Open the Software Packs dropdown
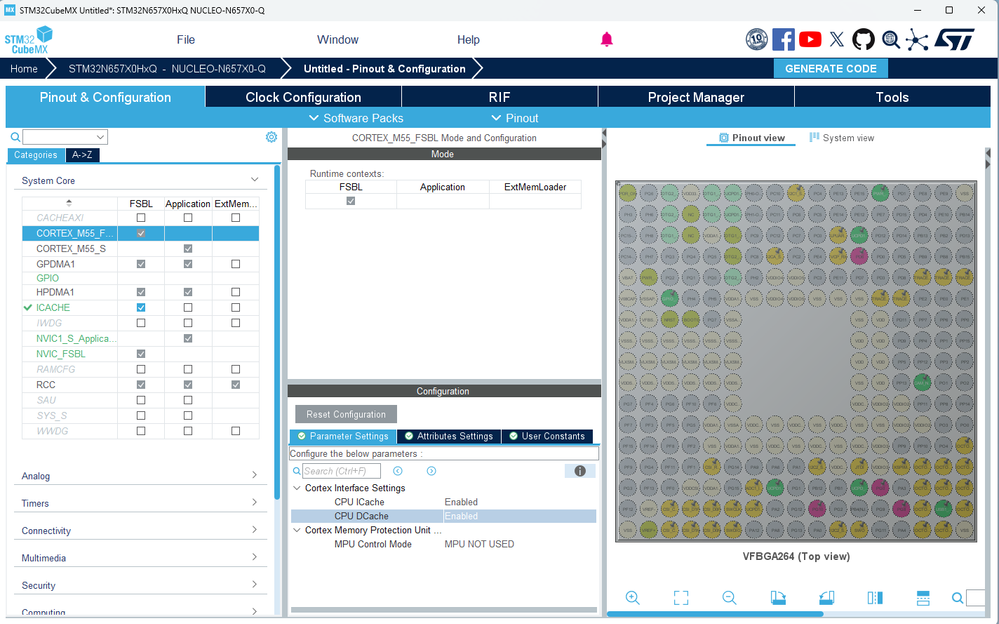The image size is (999, 624). pos(356,118)
